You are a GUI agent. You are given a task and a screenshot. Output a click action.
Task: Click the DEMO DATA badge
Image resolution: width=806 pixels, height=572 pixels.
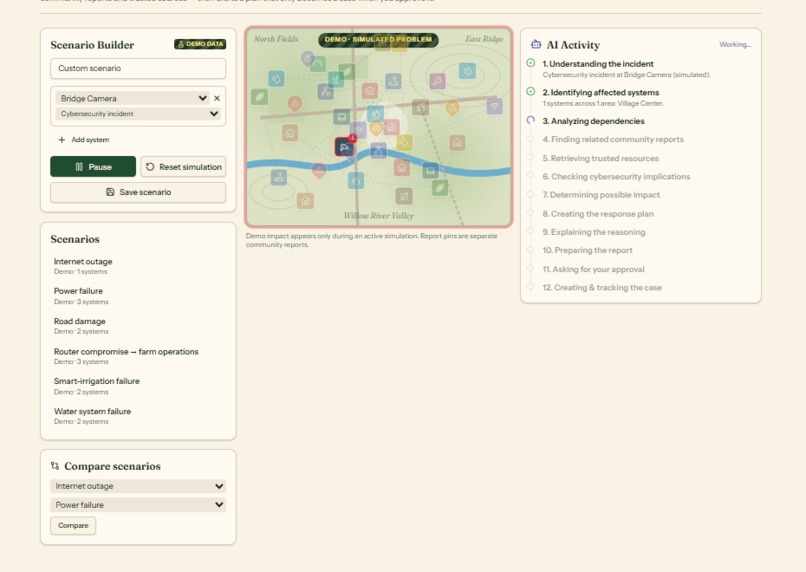200,44
